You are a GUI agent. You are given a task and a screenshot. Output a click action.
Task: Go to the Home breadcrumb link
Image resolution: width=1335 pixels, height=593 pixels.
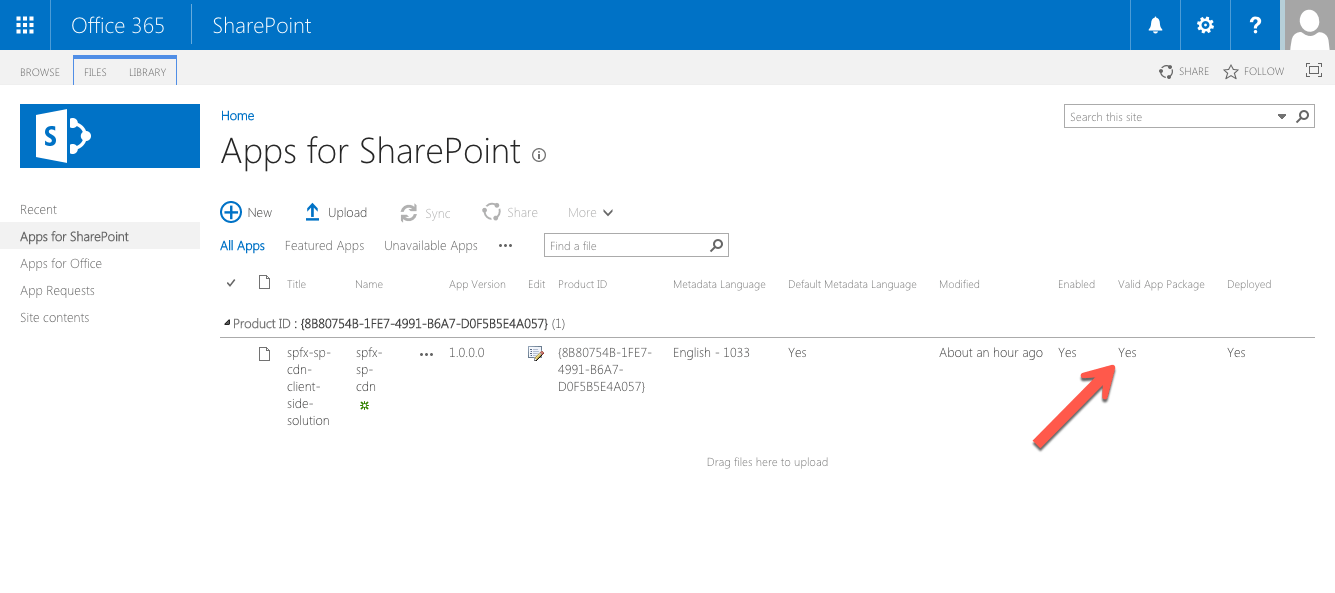click(238, 116)
